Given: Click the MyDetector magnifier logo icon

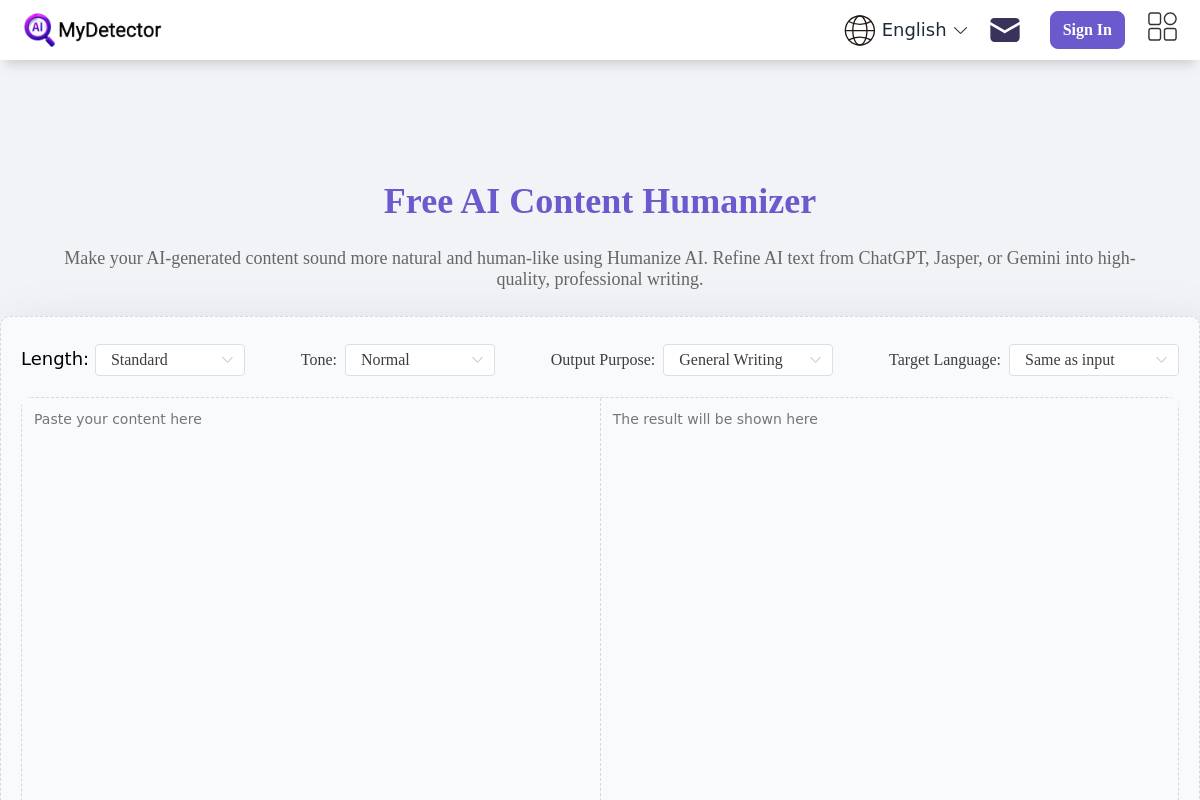Looking at the screenshot, I should coord(40,30).
